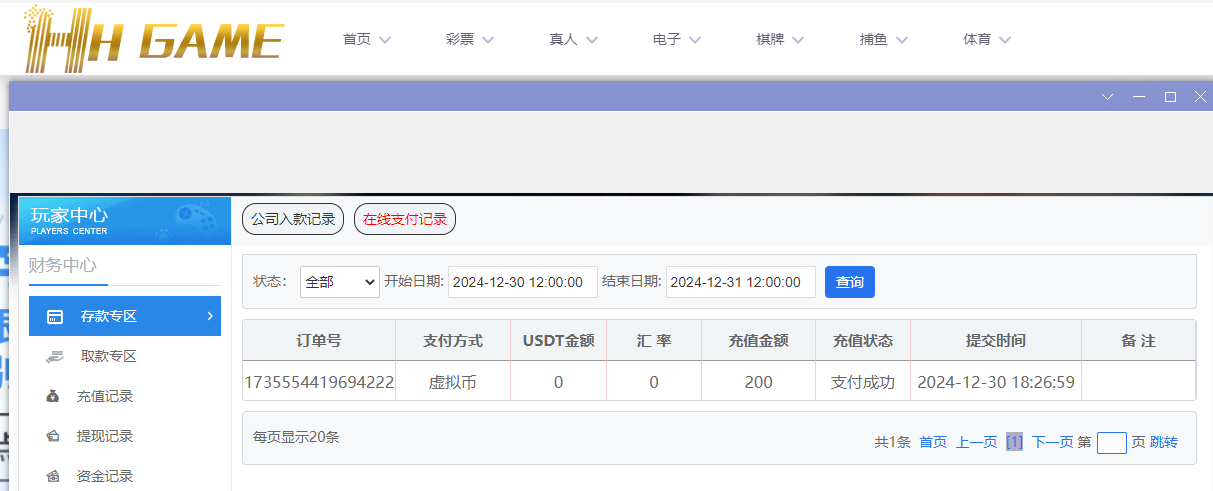The height and width of the screenshot is (491, 1213).
Task: Expand the 首页 navigation menu
Action: tap(366, 40)
